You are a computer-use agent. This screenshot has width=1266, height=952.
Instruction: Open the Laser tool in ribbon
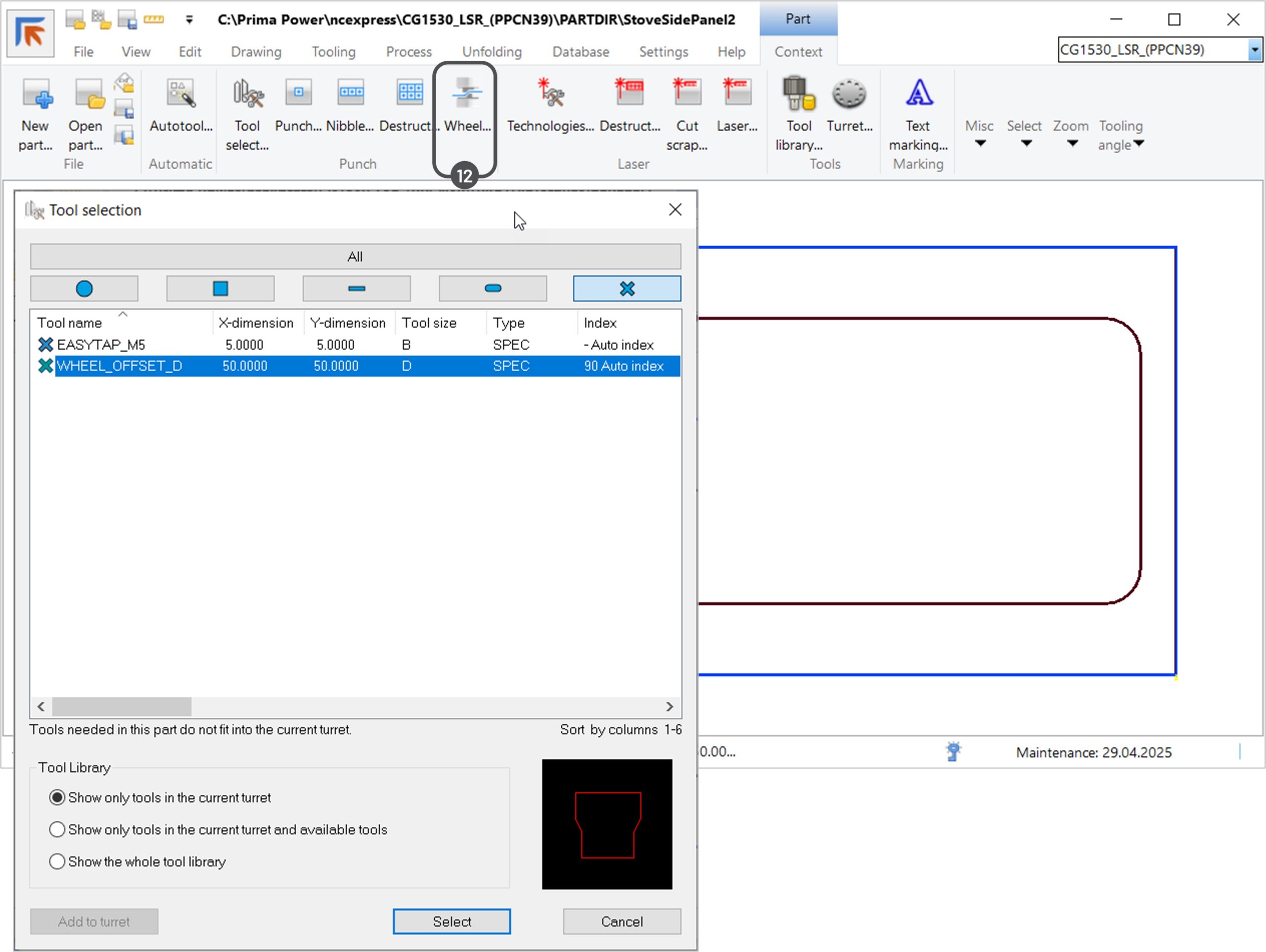pyautogui.click(x=737, y=105)
